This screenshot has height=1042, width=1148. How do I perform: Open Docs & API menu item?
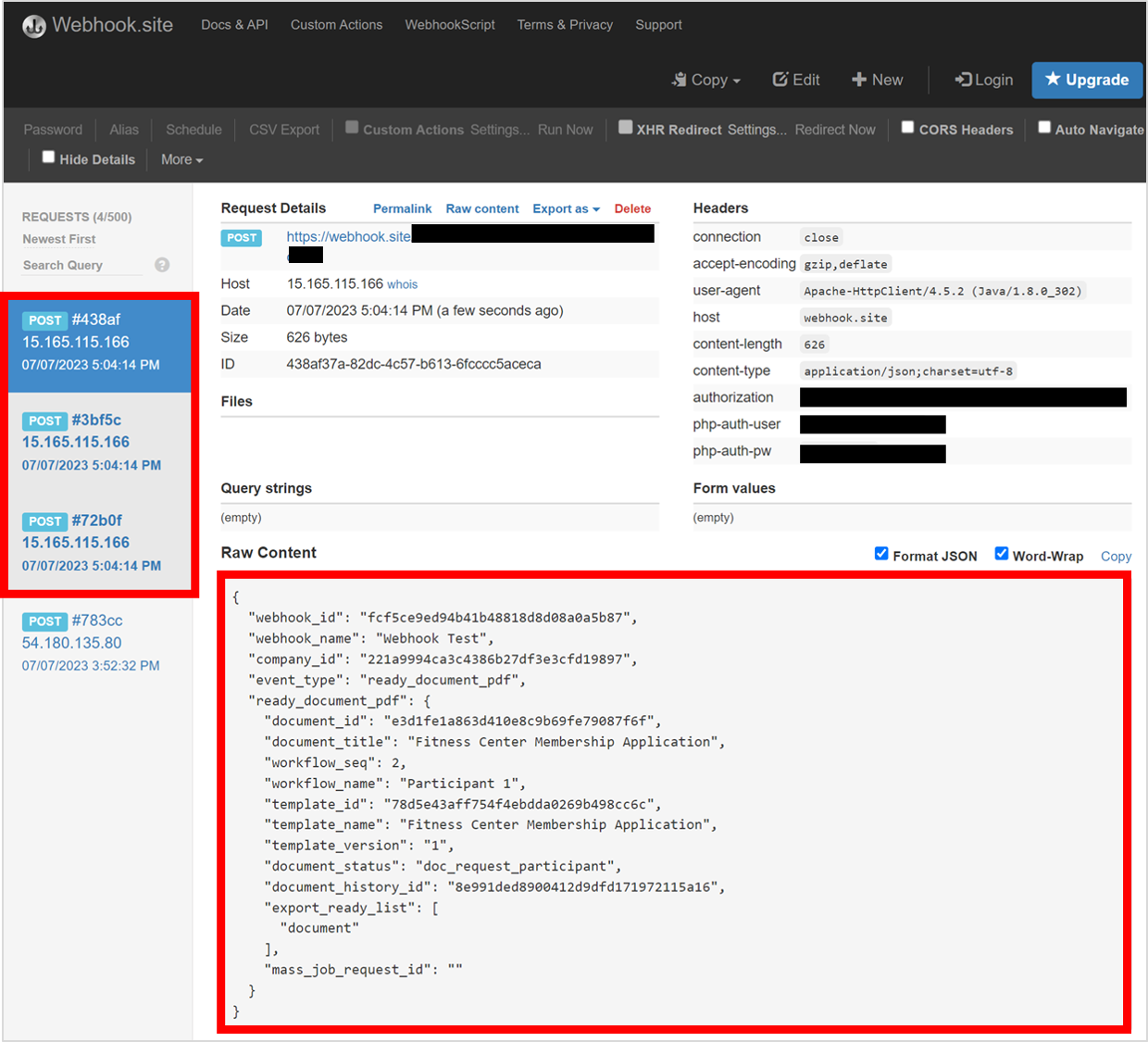(234, 25)
